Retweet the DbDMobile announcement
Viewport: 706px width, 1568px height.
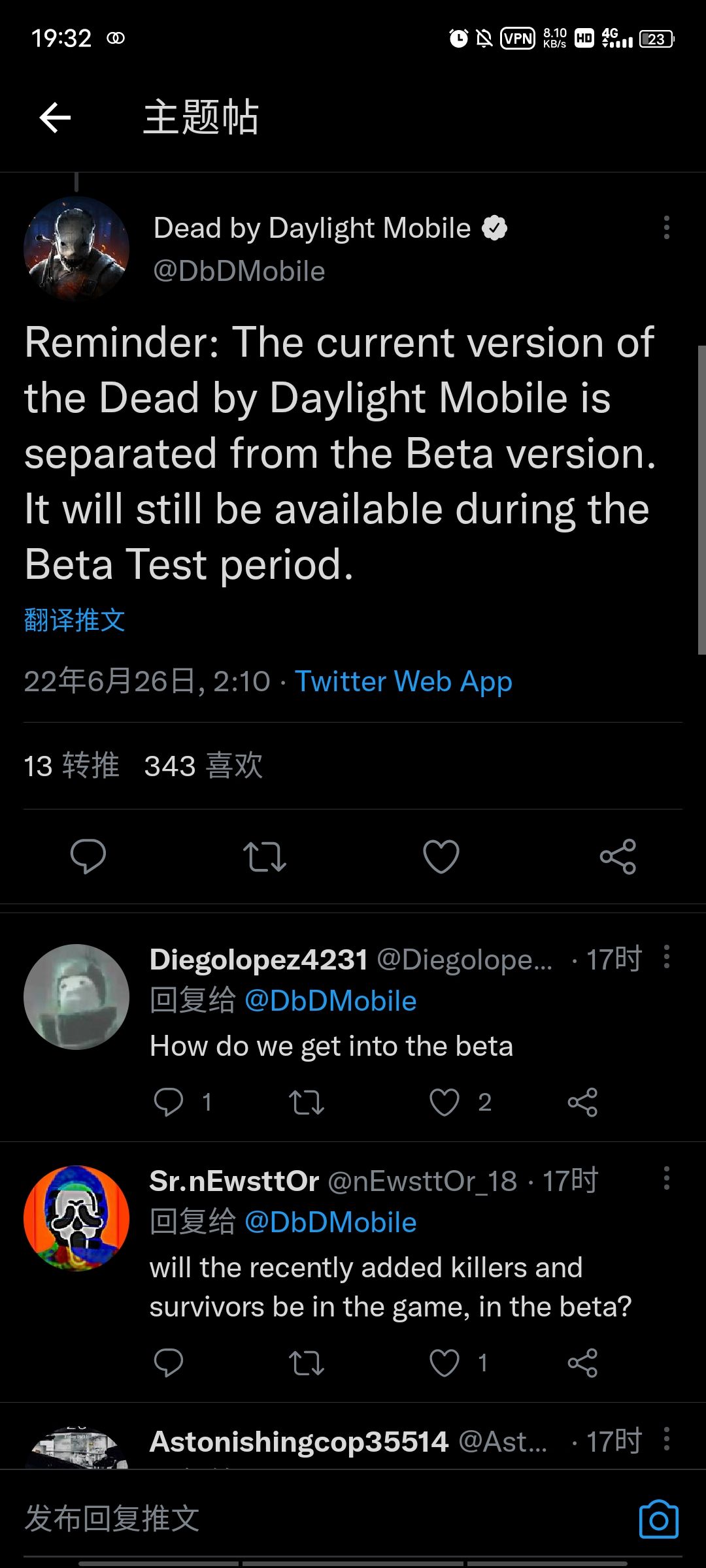[263, 858]
